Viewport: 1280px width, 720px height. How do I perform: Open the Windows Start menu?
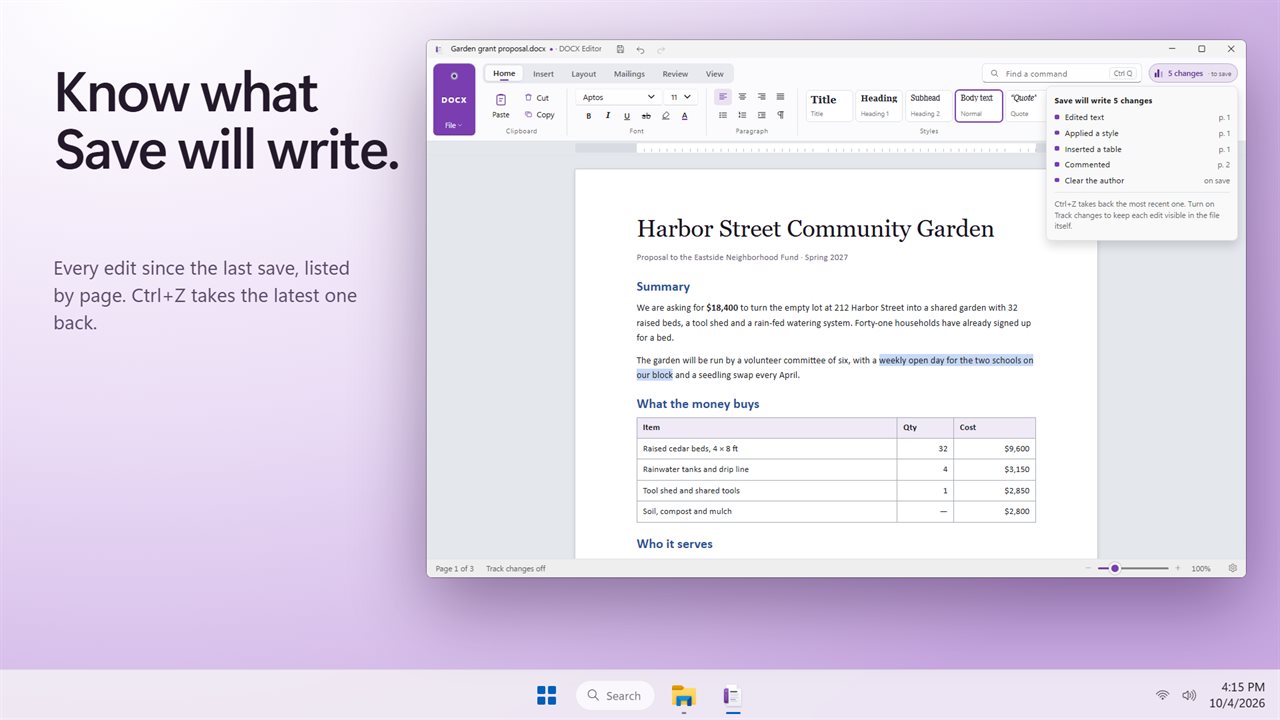tap(546, 695)
